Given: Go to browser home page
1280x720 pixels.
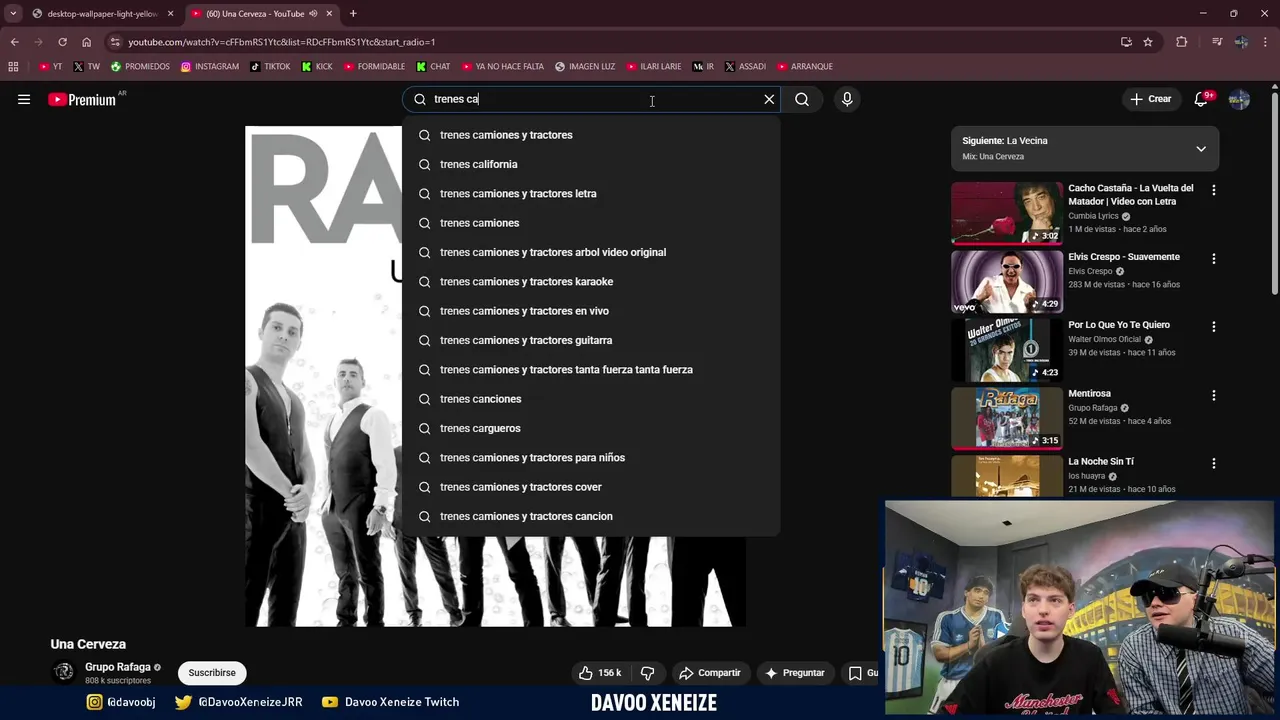Looking at the screenshot, I should 86,42.
